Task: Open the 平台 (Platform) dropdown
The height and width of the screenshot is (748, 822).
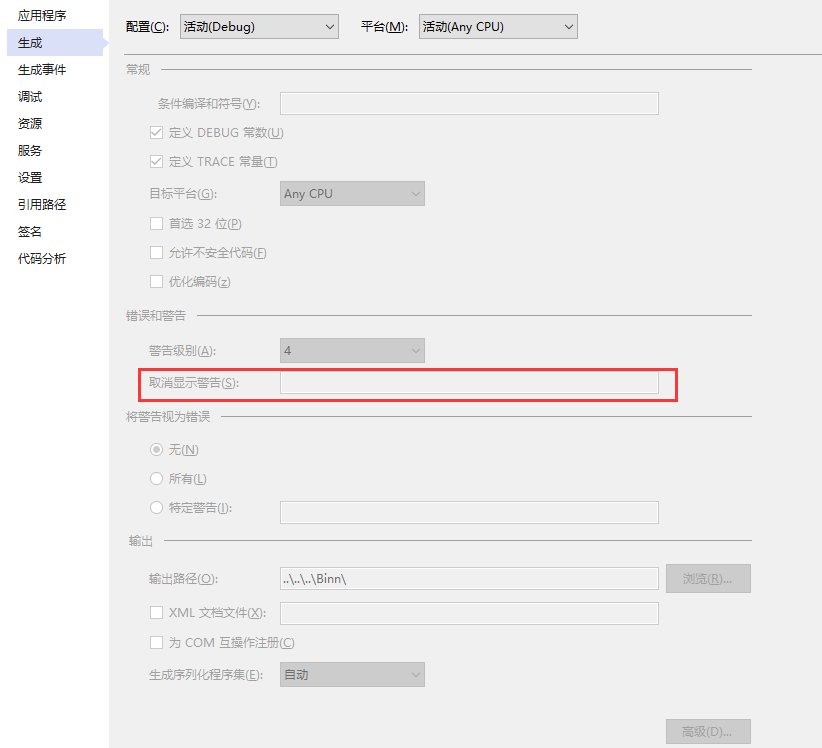Action: [x=497, y=27]
